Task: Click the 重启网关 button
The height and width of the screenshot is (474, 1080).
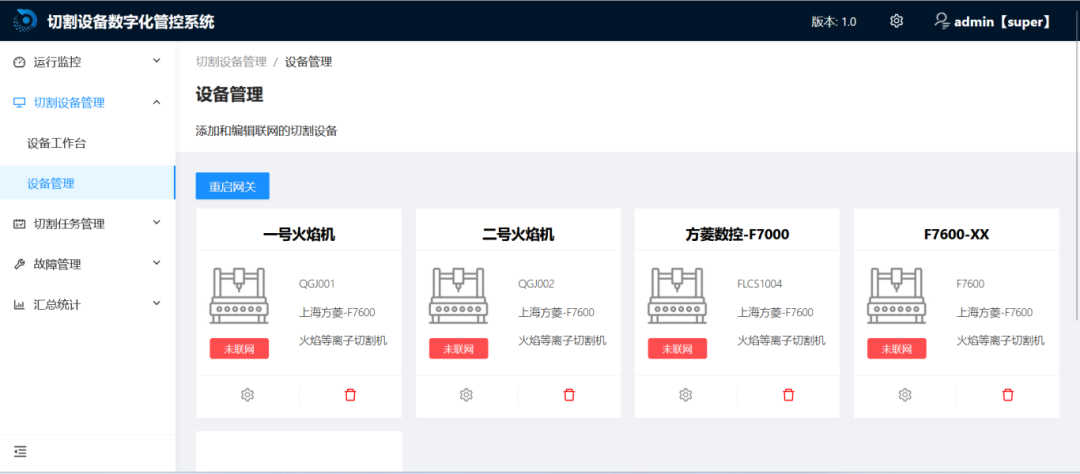Action: [232, 186]
